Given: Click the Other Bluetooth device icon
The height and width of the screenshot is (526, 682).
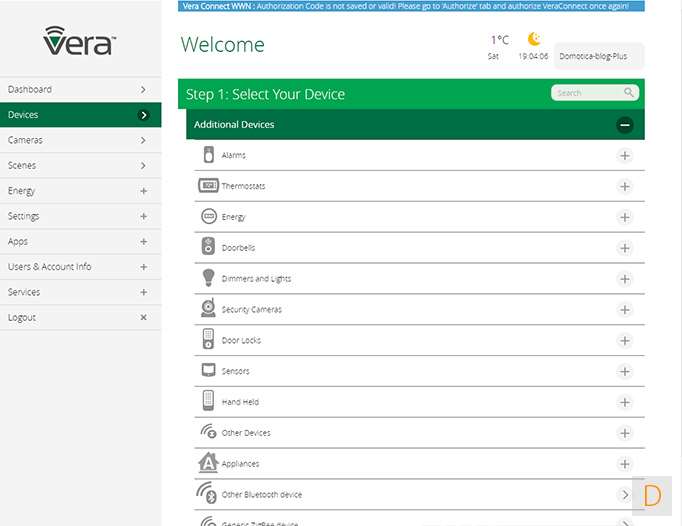Looking at the screenshot, I should point(209,494).
